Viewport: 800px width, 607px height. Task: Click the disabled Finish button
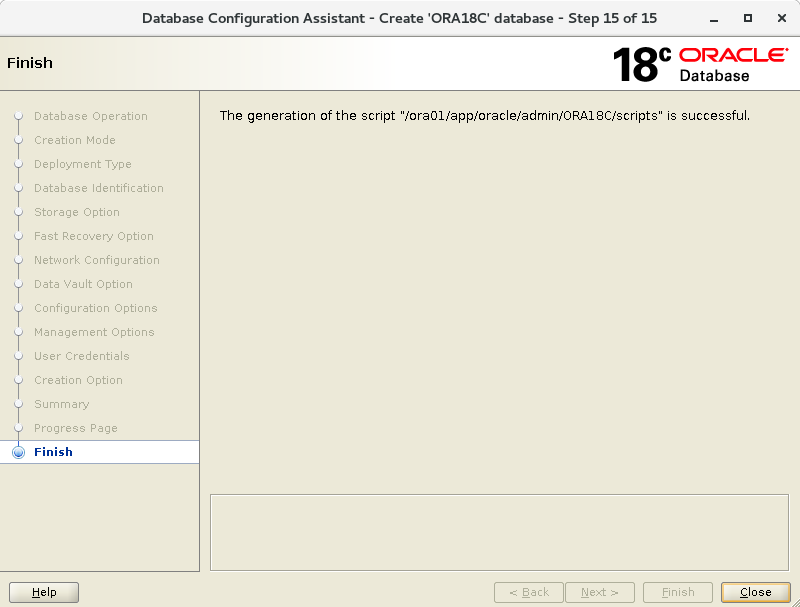coord(678,592)
